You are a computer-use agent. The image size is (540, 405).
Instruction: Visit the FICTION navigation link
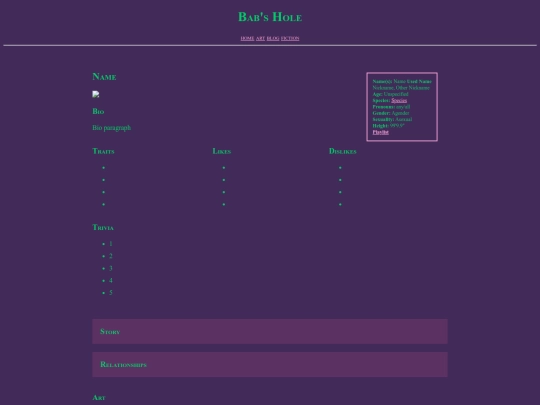290,38
